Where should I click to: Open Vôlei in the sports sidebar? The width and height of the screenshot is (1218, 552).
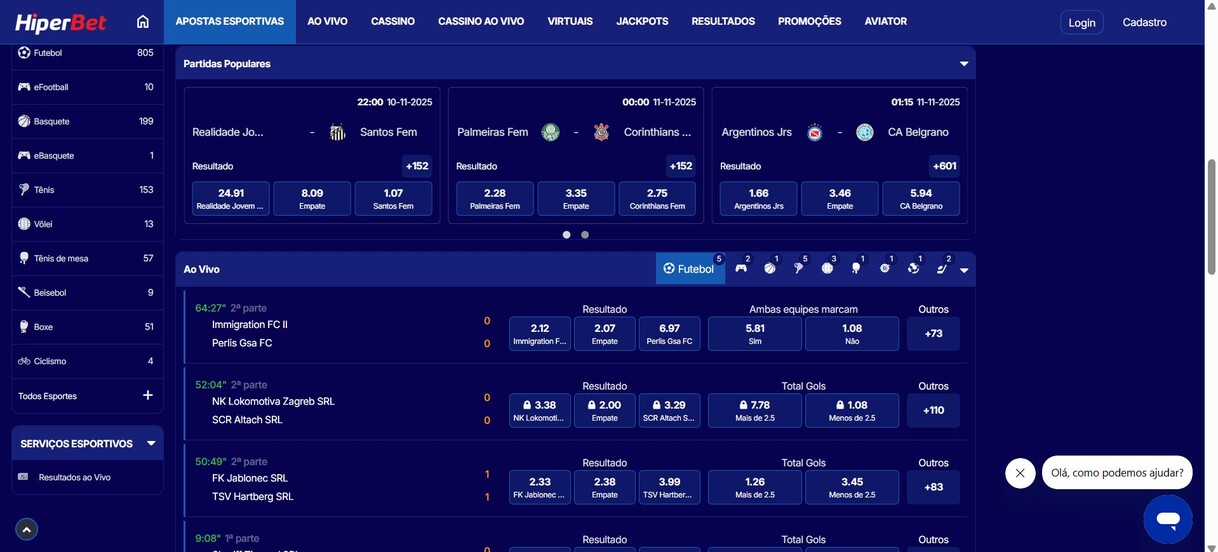pos(86,224)
